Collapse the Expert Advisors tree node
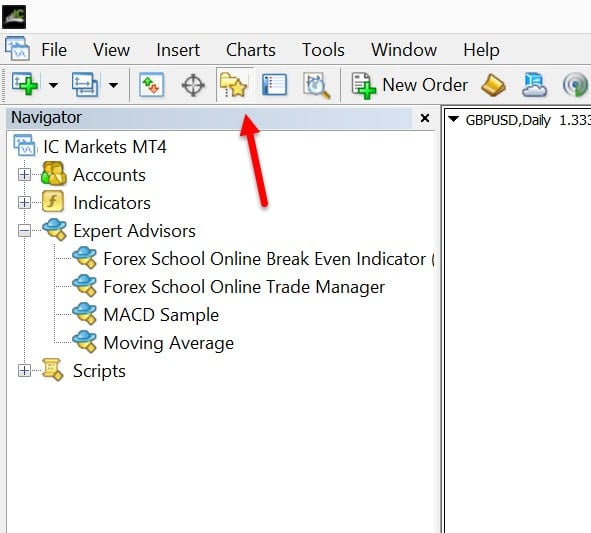591x533 pixels. (x=24, y=231)
